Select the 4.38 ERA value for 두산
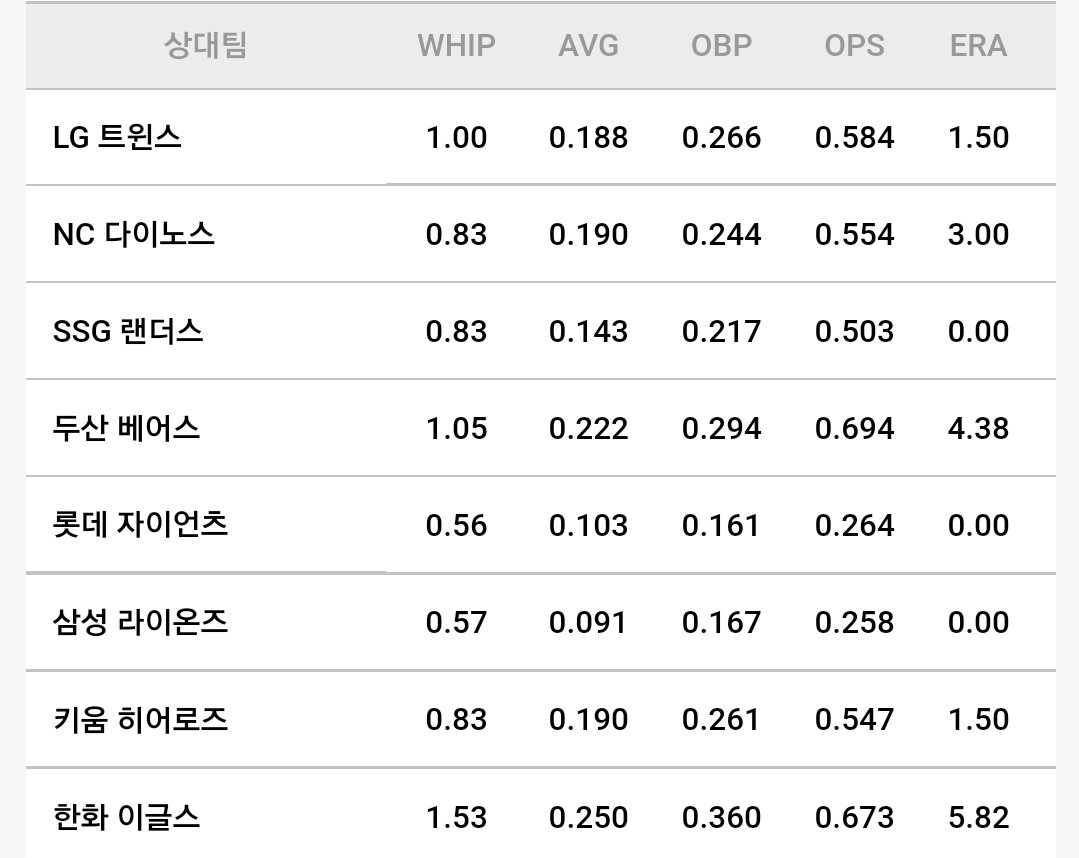This screenshot has width=1079, height=858. pos(978,429)
